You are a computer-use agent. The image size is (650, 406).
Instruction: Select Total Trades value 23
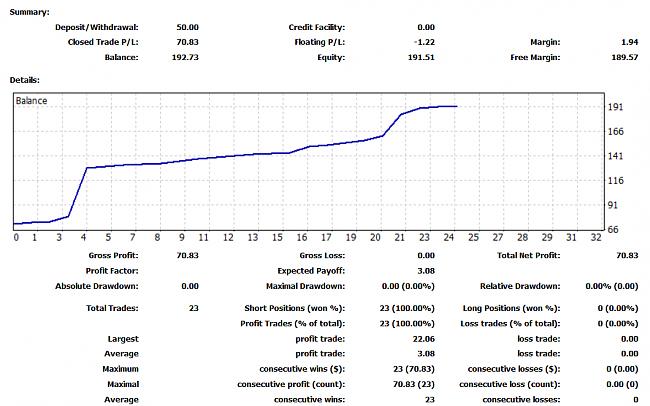pos(194,309)
